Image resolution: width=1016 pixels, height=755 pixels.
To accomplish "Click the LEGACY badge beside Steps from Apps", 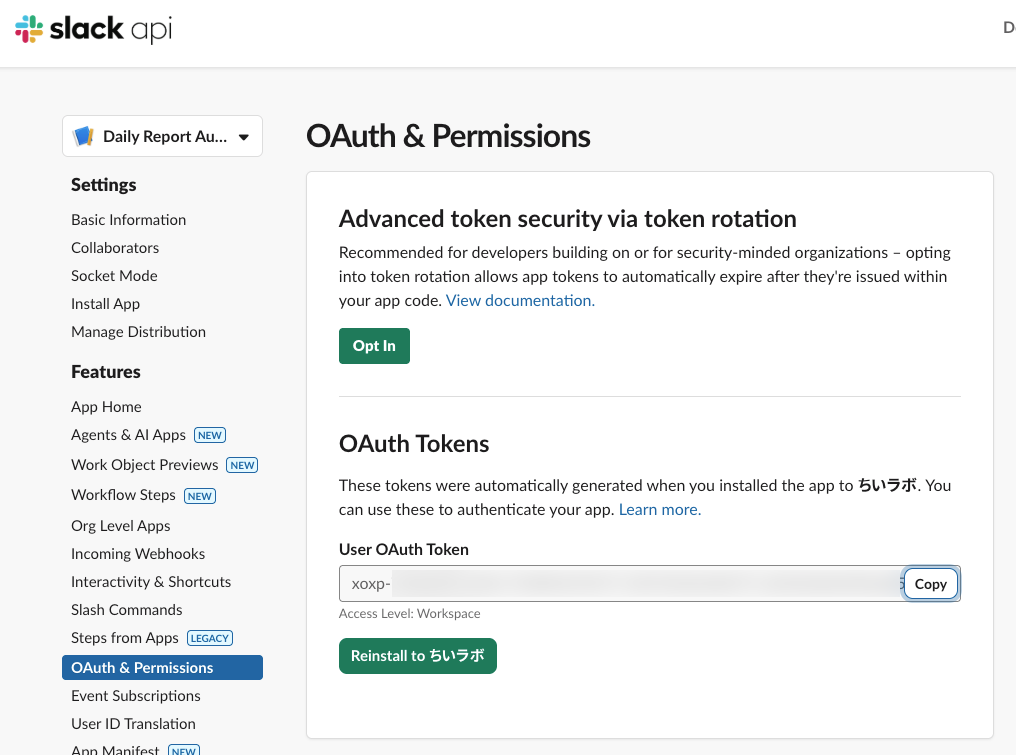I will (210, 638).
